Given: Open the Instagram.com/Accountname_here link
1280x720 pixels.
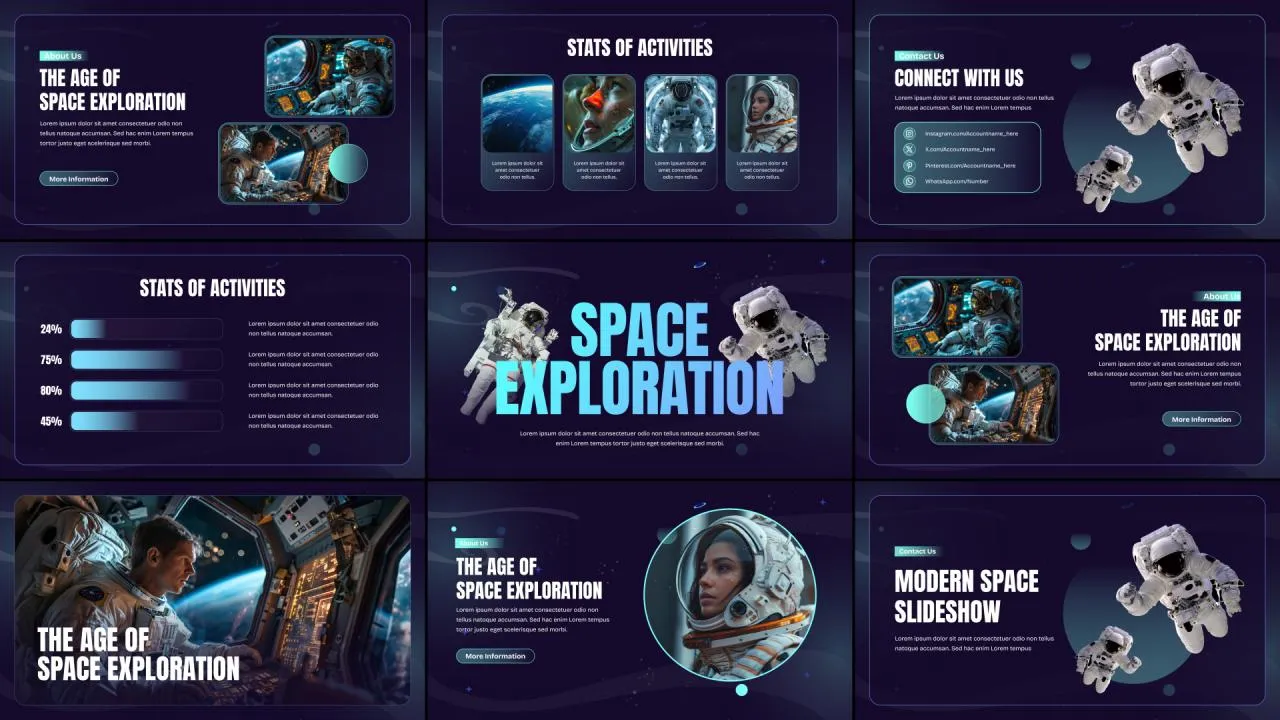Looking at the screenshot, I should tap(971, 133).
